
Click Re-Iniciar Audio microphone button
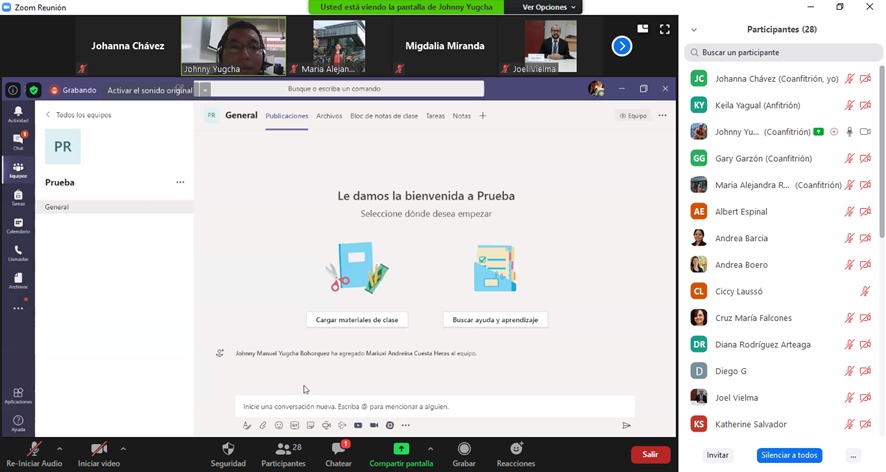pyautogui.click(x=34, y=455)
